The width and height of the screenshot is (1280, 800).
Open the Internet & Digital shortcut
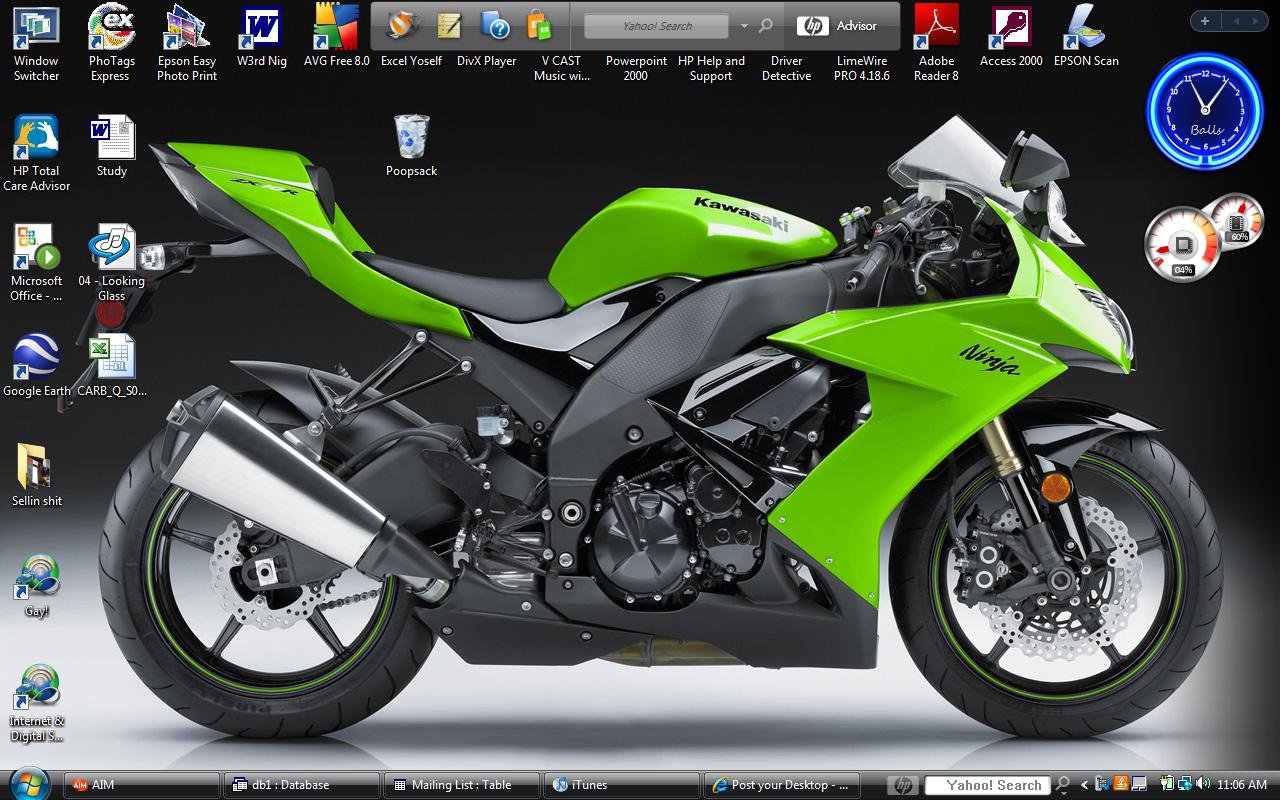pyautogui.click(x=36, y=704)
